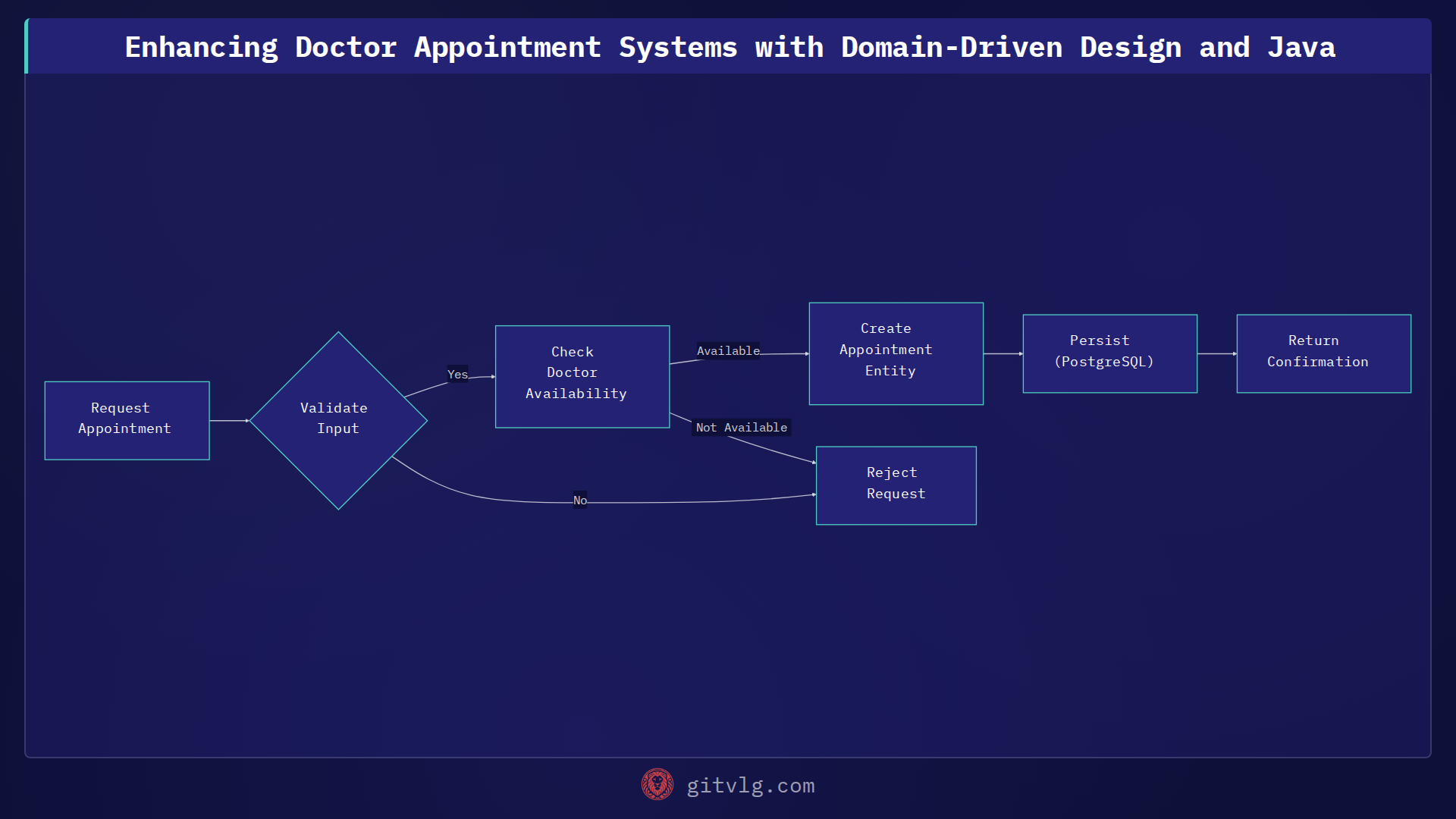Image resolution: width=1456 pixels, height=819 pixels.
Task: Click the Persist (PostgreSQL) box
Action: tap(1110, 353)
